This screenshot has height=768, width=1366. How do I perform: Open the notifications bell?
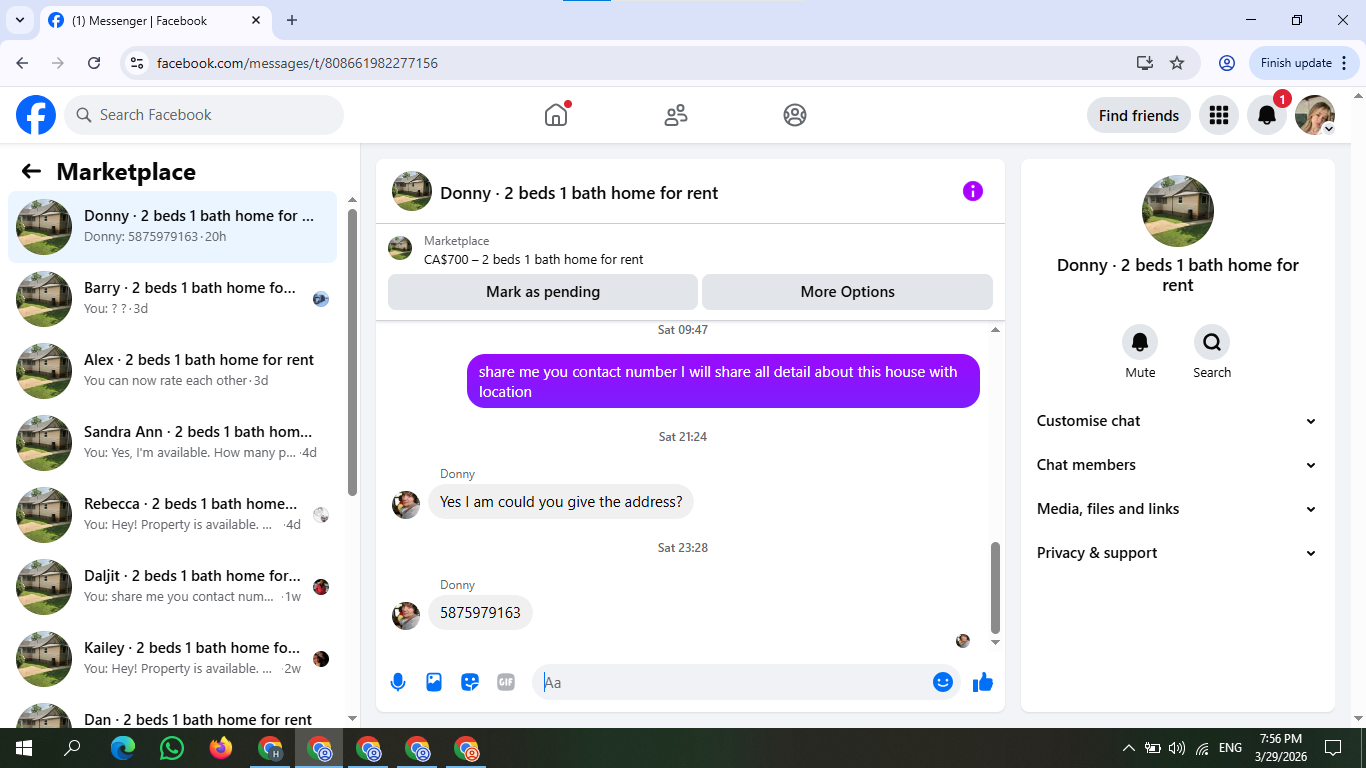tap(1267, 115)
